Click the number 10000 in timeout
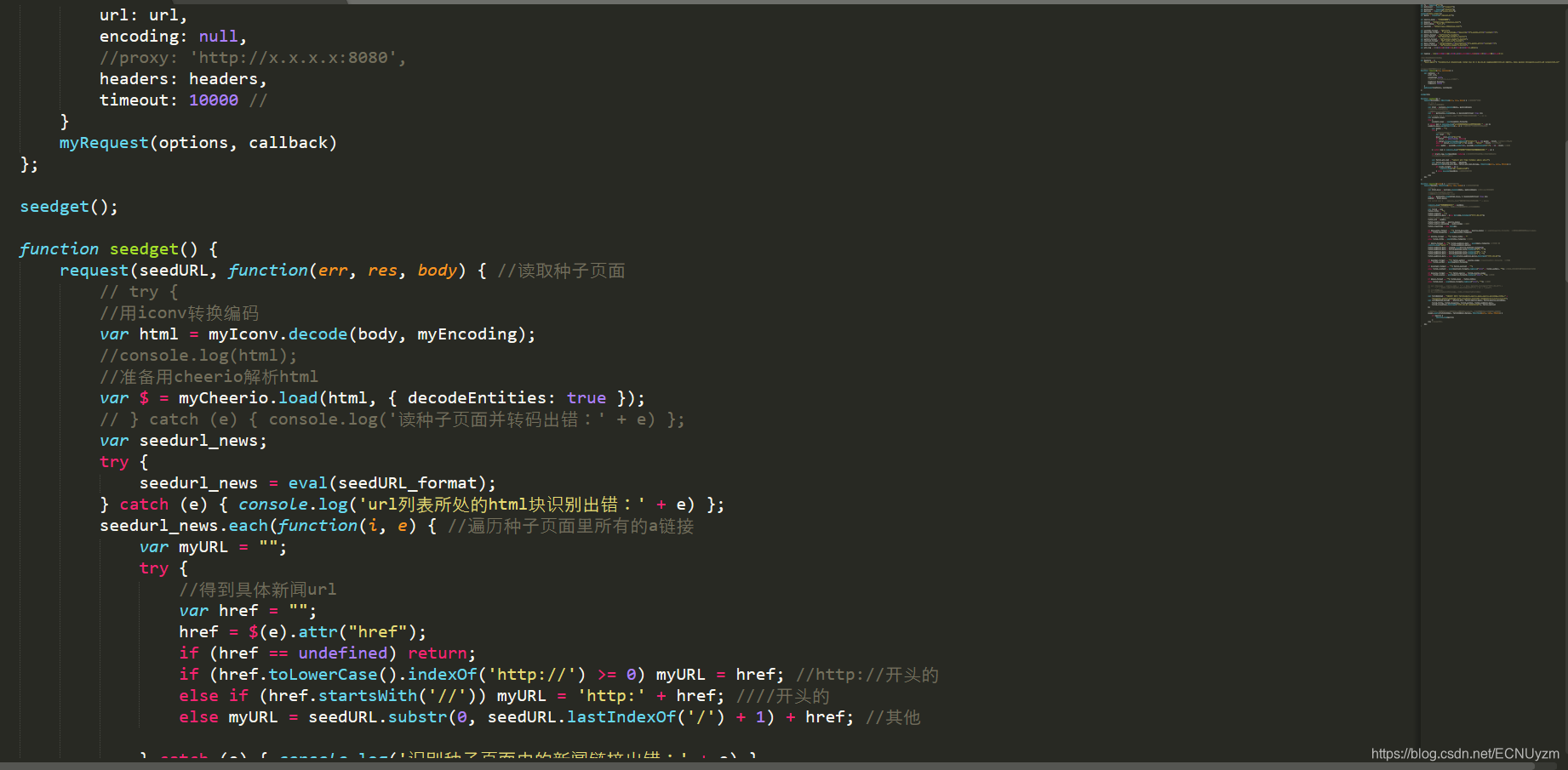This screenshot has width=1568, height=770. tap(214, 100)
